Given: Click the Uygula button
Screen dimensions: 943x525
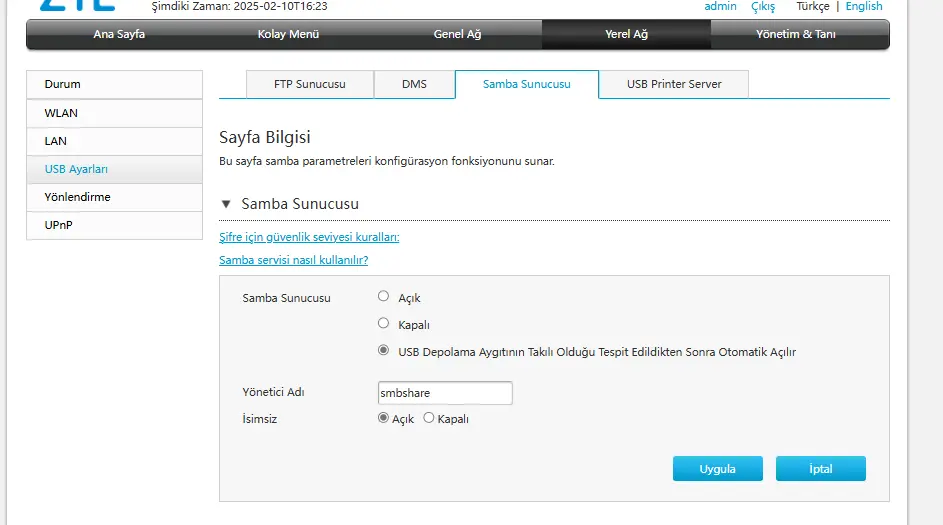Looking at the screenshot, I should (717, 468).
